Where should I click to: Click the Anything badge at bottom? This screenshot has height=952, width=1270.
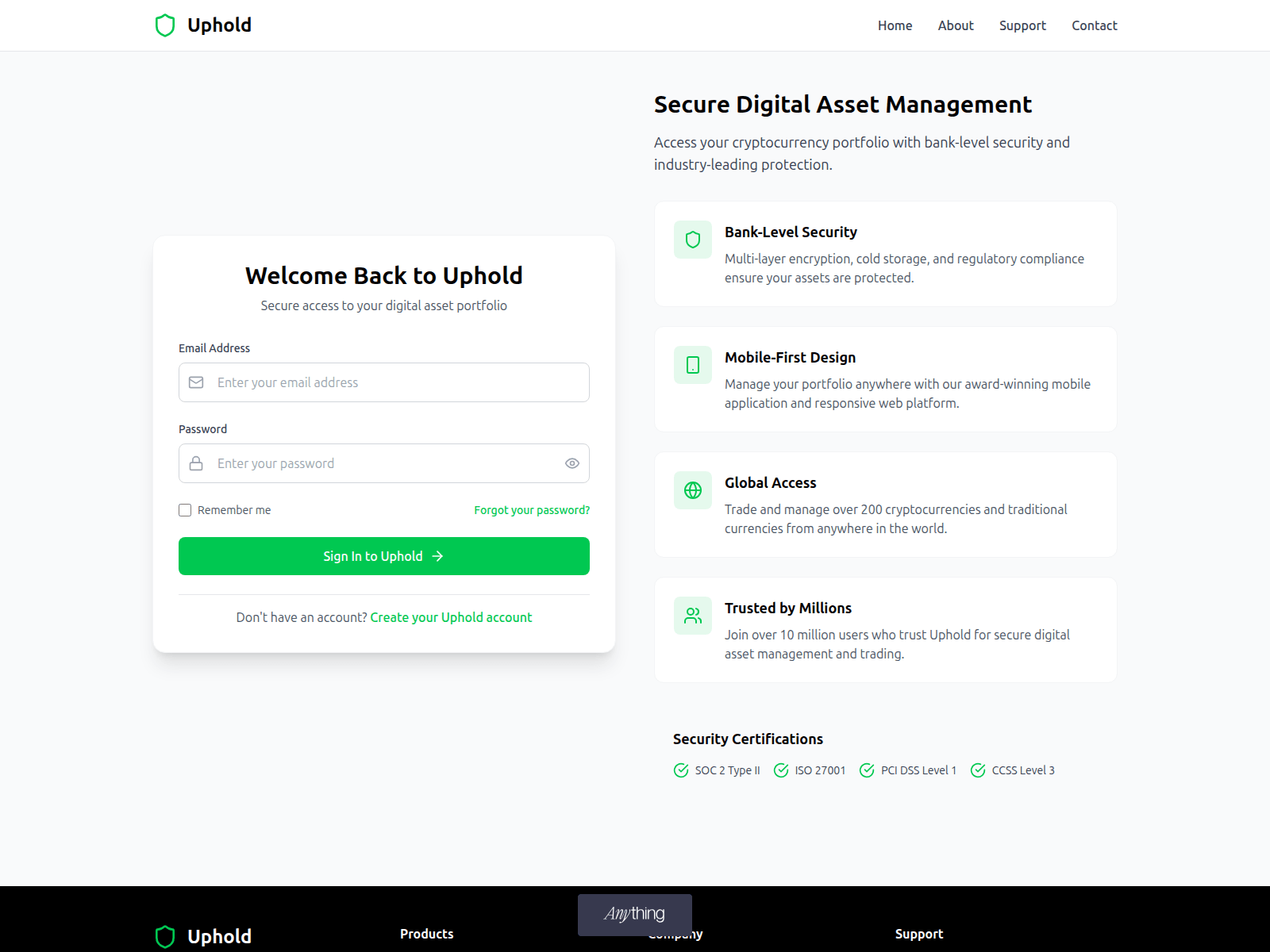click(635, 915)
